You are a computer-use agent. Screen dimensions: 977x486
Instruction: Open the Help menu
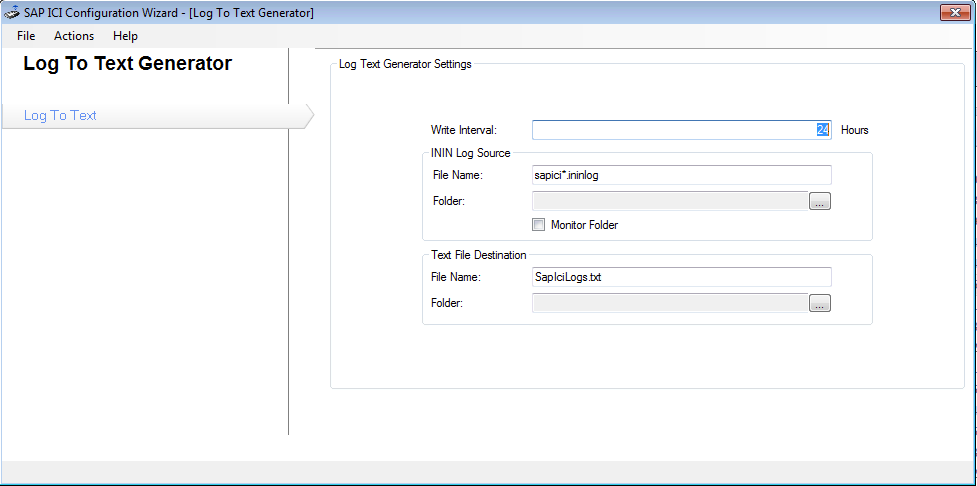click(125, 36)
